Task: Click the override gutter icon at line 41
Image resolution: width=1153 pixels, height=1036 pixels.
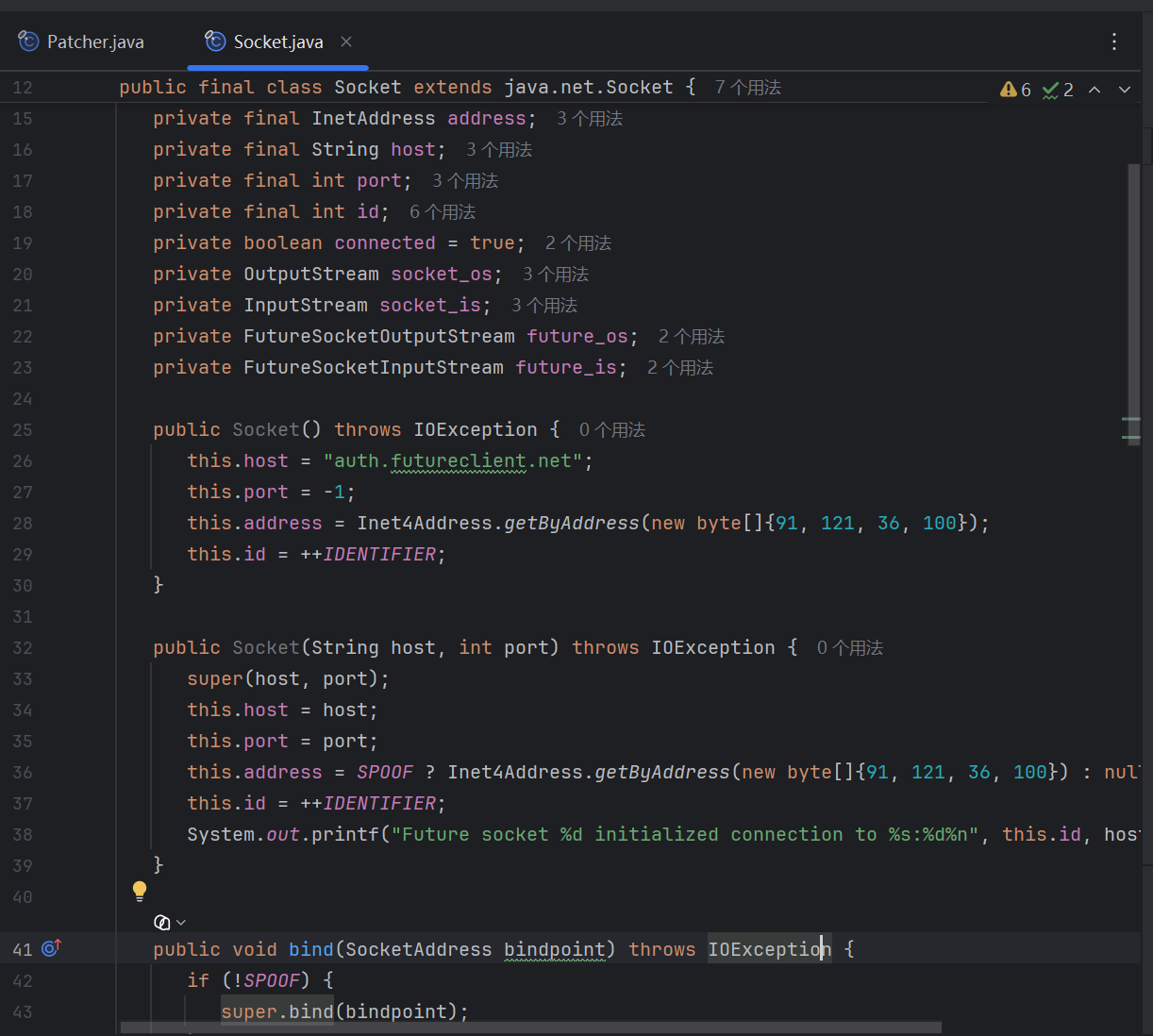Action: click(51, 948)
